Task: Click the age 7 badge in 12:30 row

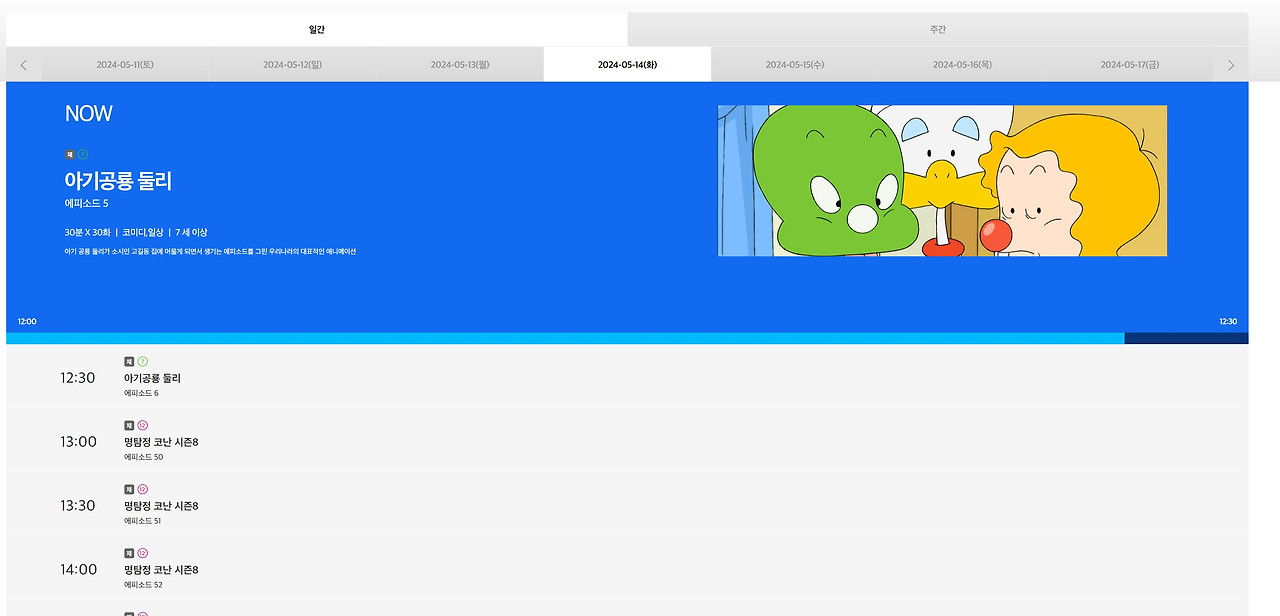Action: [x=142, y=362]
